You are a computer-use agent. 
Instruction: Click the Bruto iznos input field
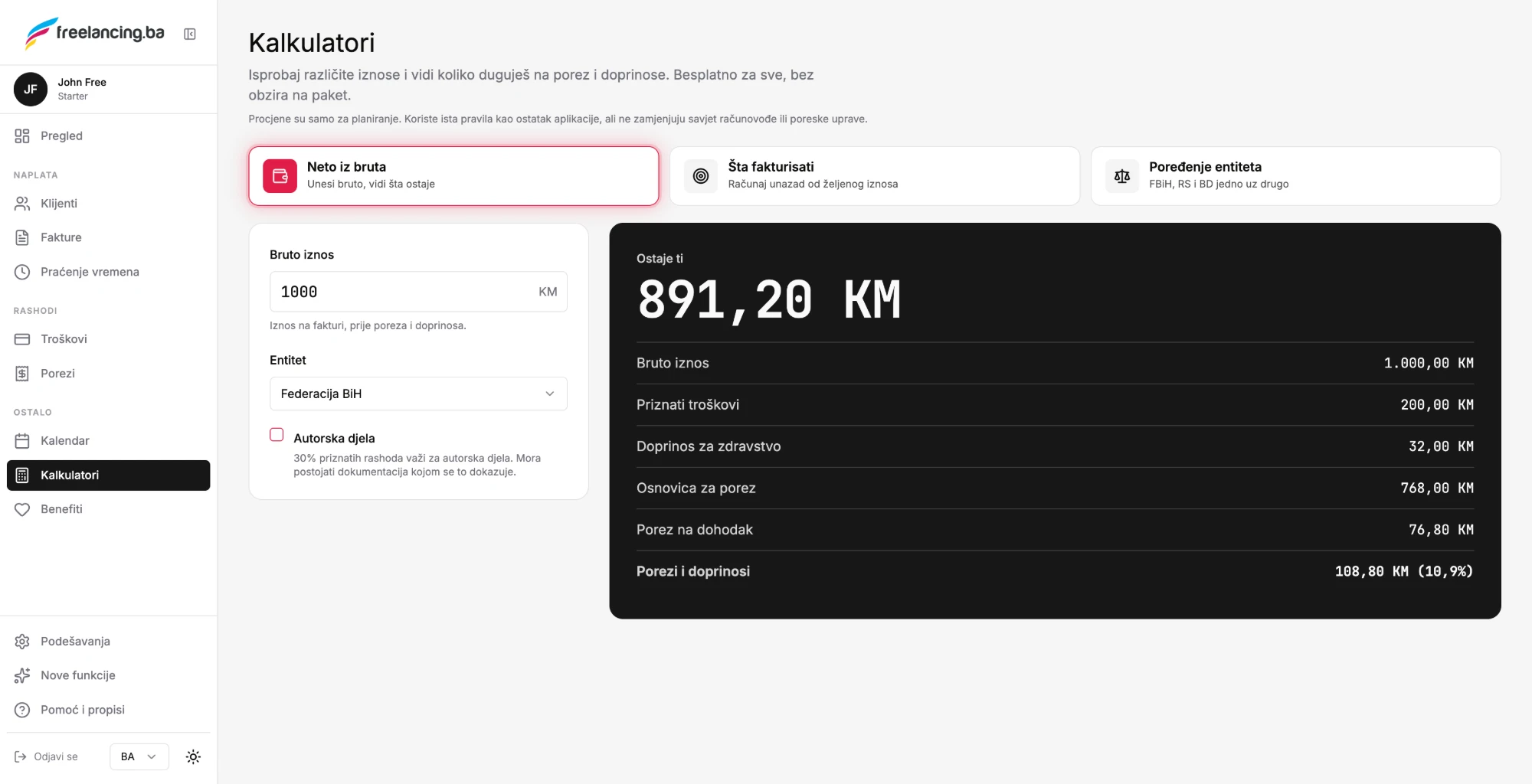click(418, 292)
